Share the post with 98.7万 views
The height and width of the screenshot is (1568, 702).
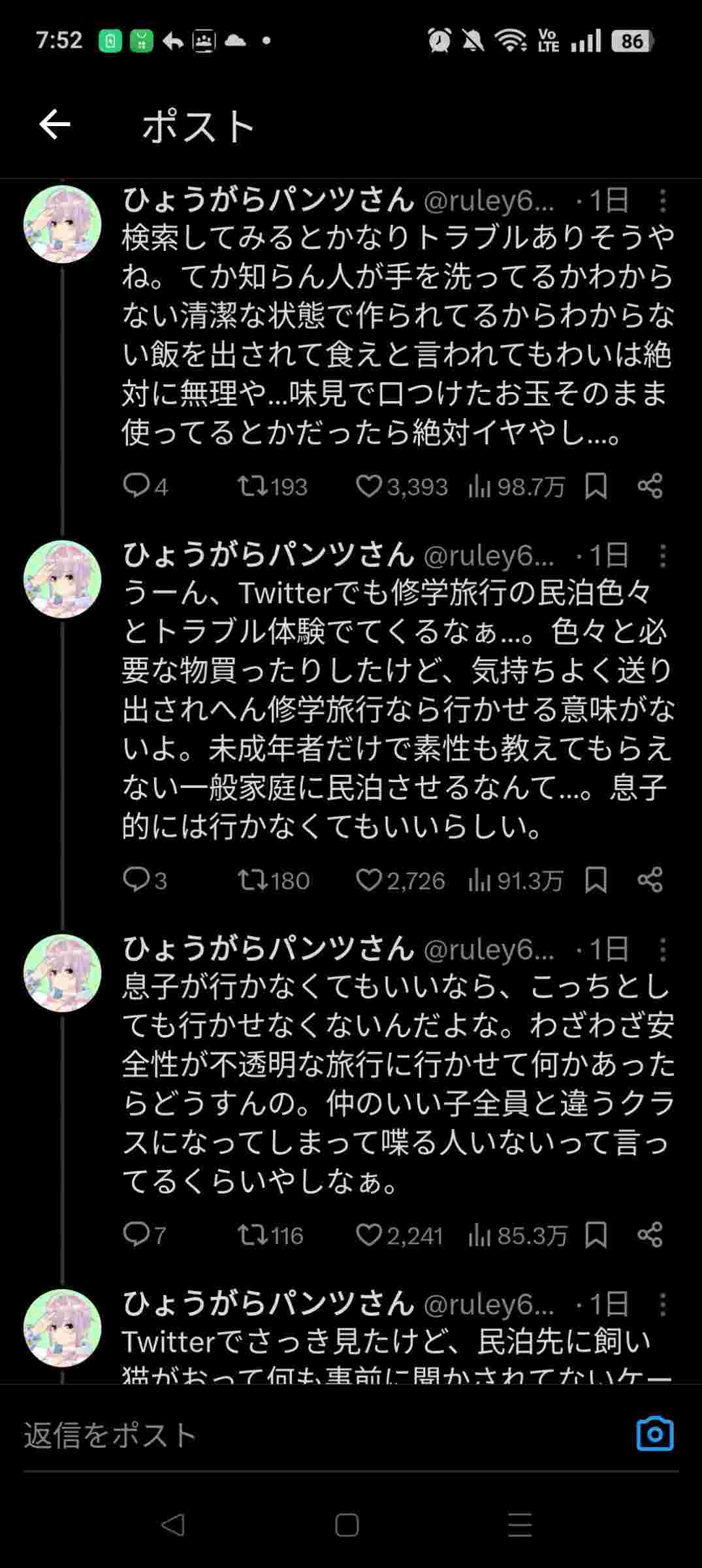tap(650, 486)
